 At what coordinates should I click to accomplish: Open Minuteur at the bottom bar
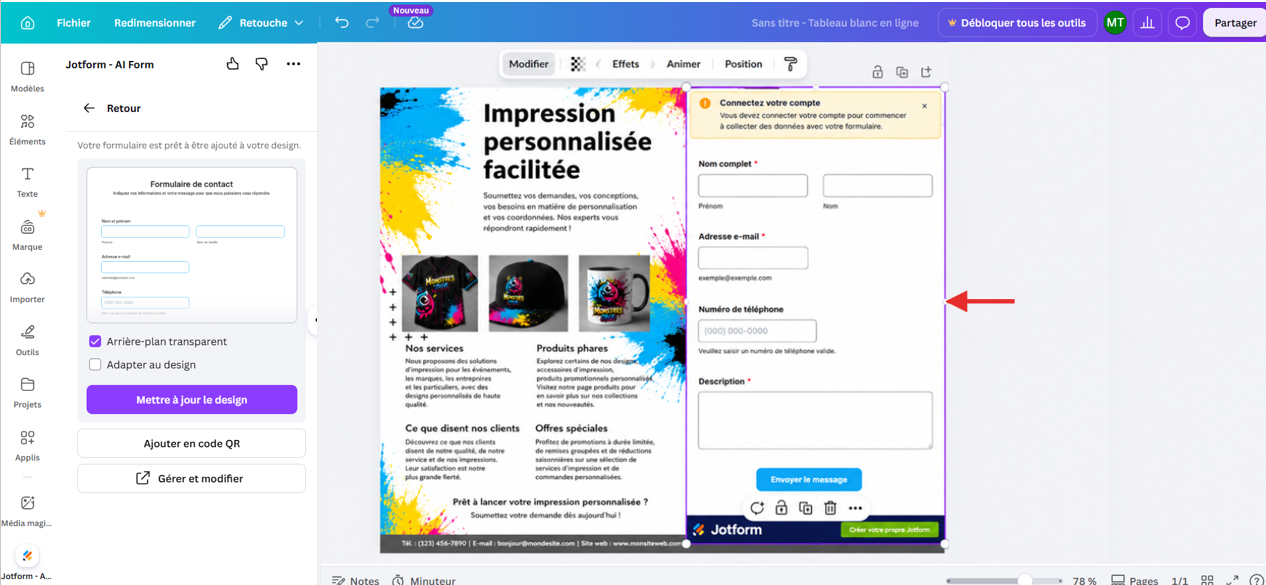pyautogui.click(x=424, y=580)
